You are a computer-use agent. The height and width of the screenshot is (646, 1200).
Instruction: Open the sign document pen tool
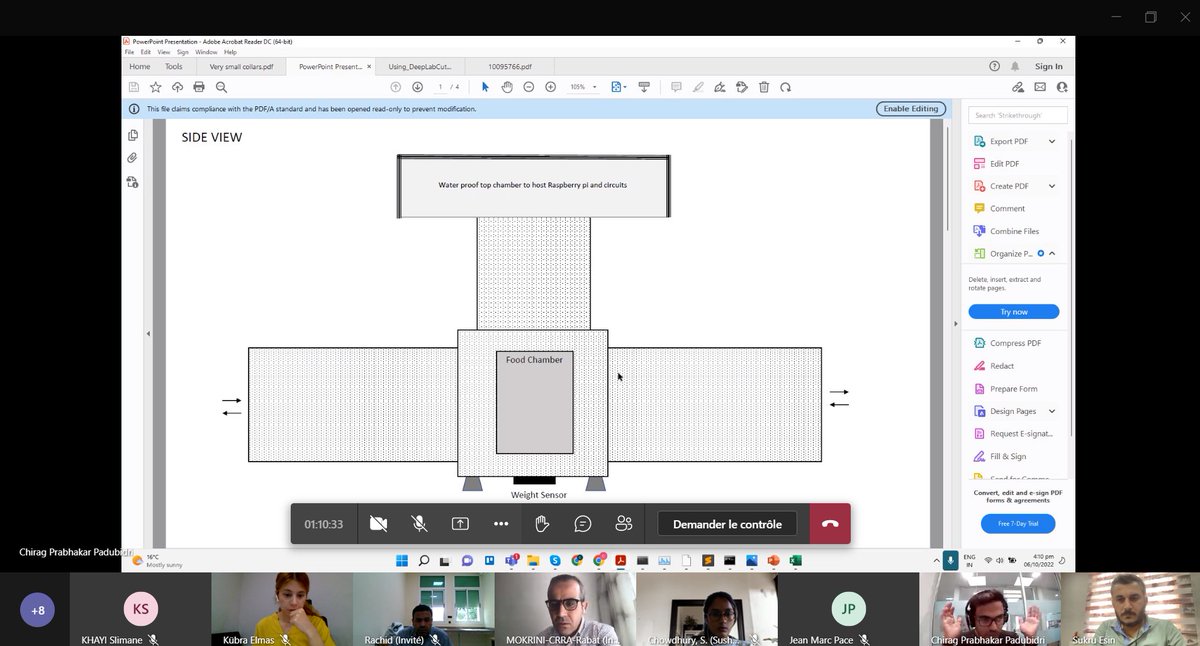click(721, 87)
